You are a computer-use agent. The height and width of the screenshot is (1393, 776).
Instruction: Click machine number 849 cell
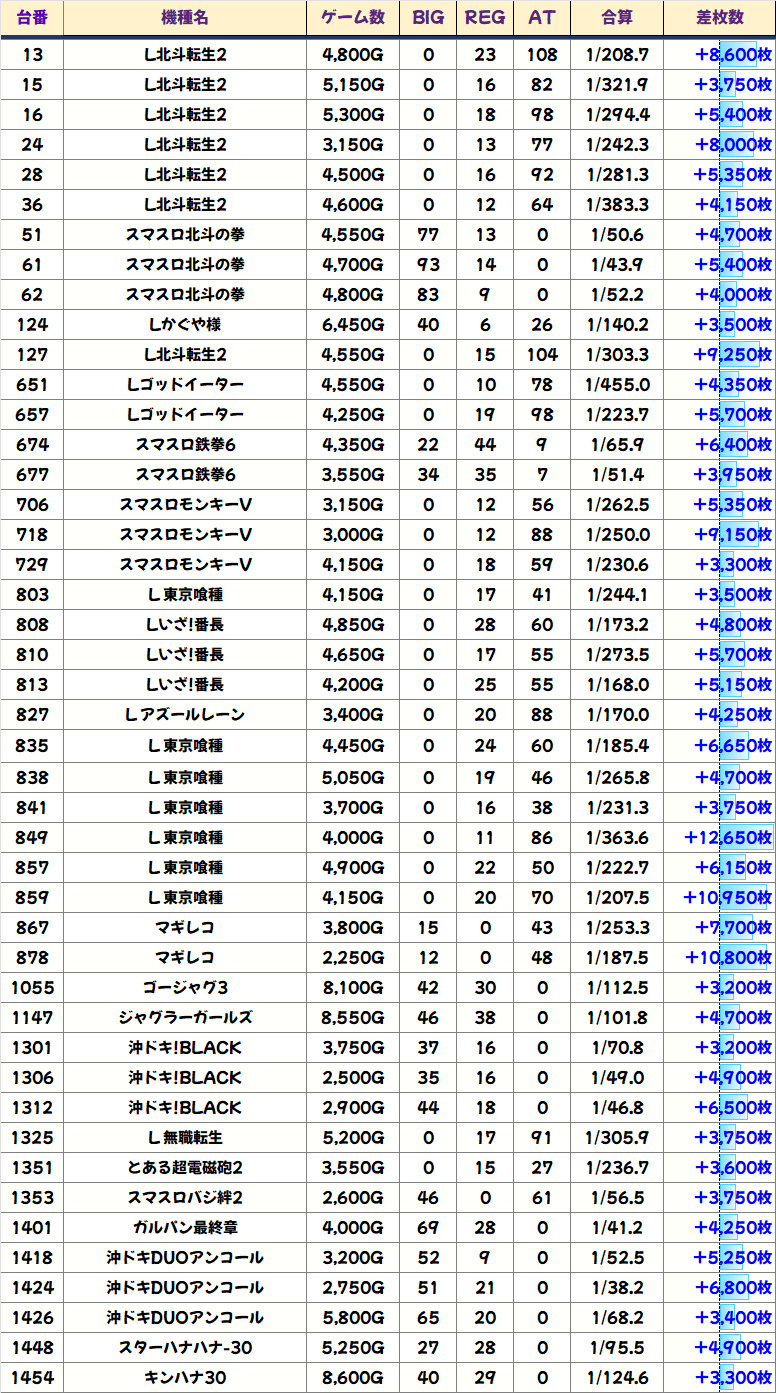(32, 837)
